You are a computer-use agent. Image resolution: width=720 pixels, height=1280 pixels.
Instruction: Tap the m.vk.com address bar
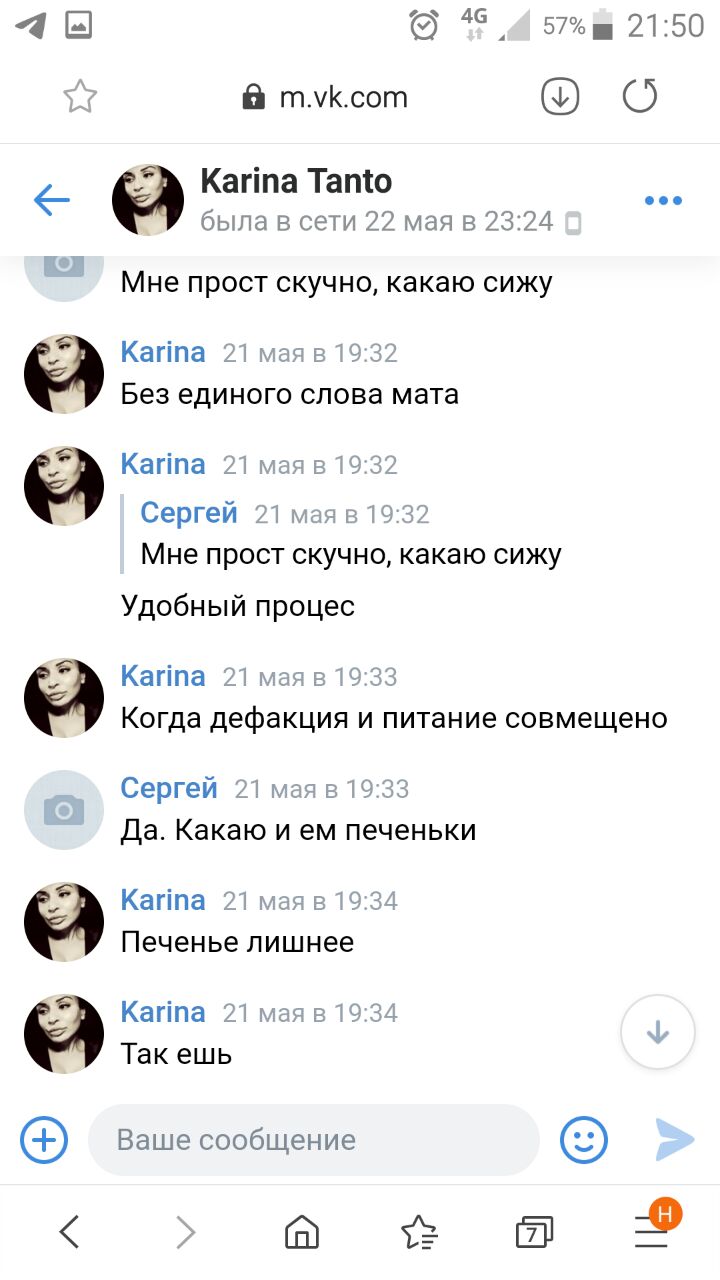(x=326, y=97)
